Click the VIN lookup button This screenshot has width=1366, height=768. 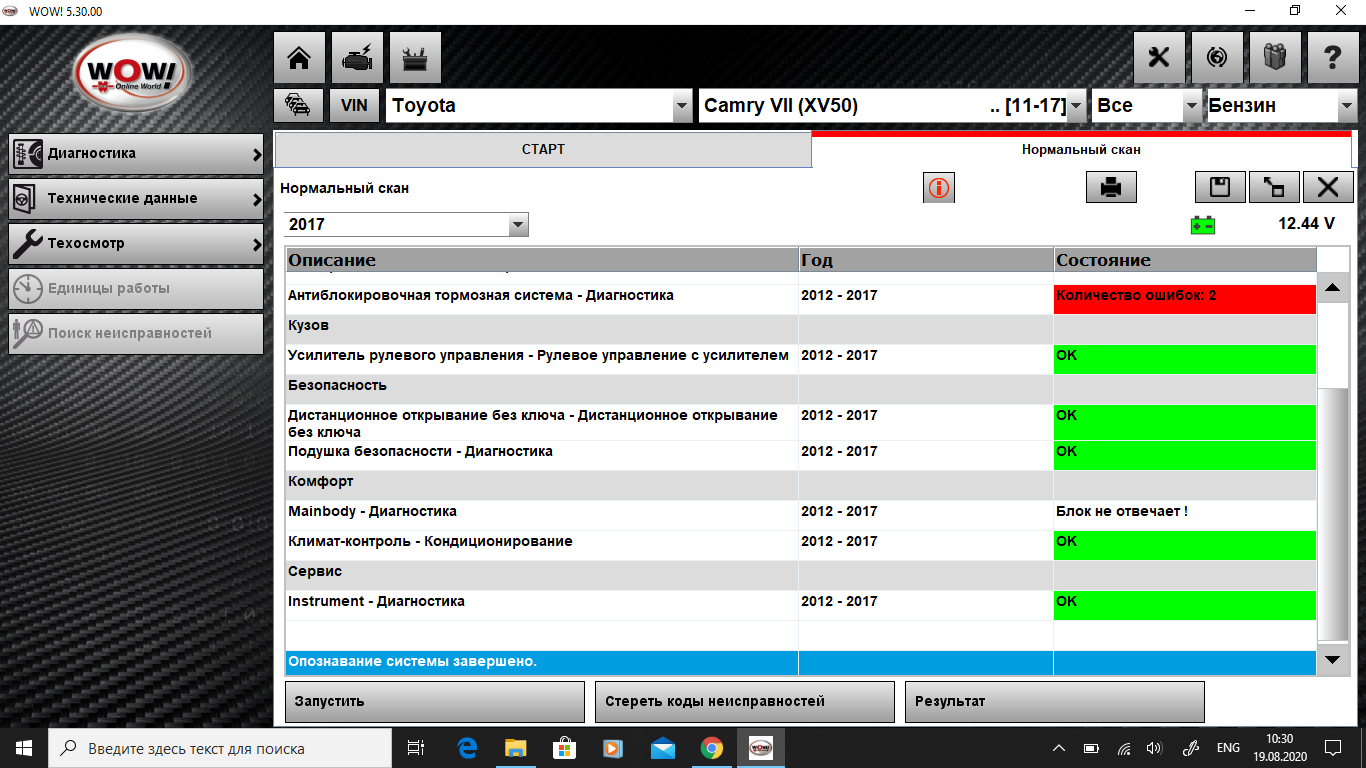[x=354, y=105]
